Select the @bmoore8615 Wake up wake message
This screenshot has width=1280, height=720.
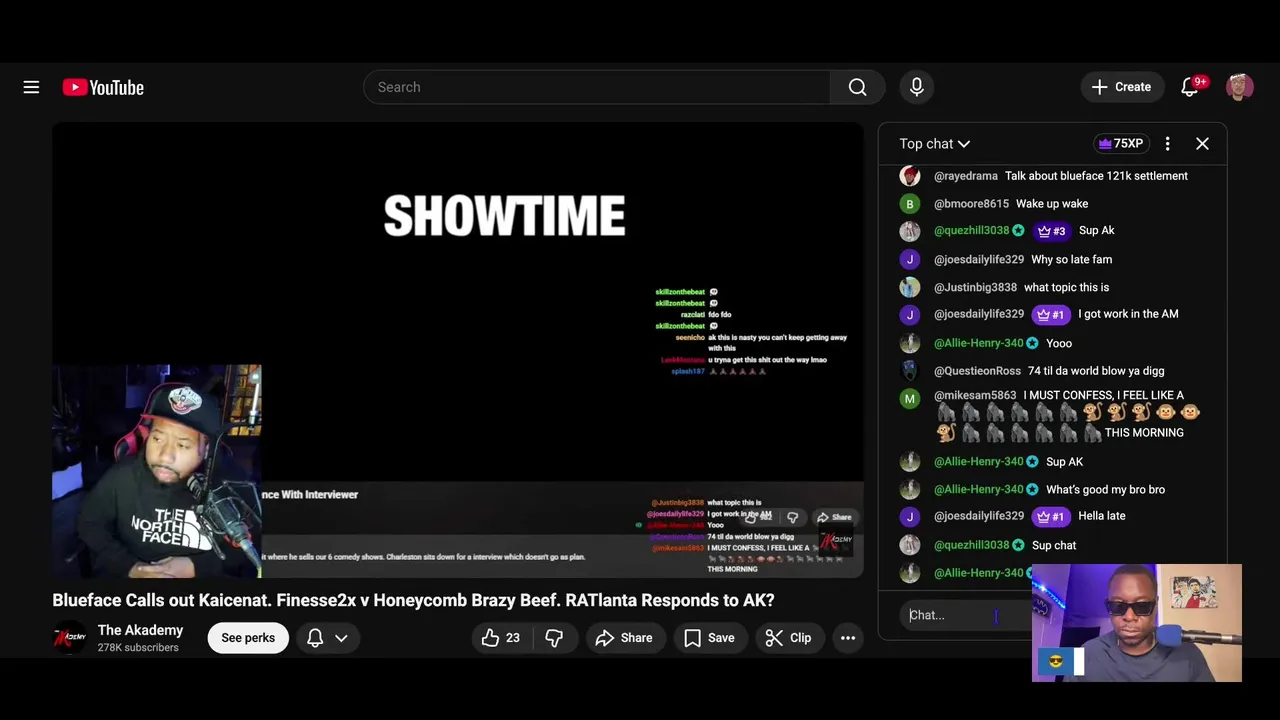coord(1052,204)
